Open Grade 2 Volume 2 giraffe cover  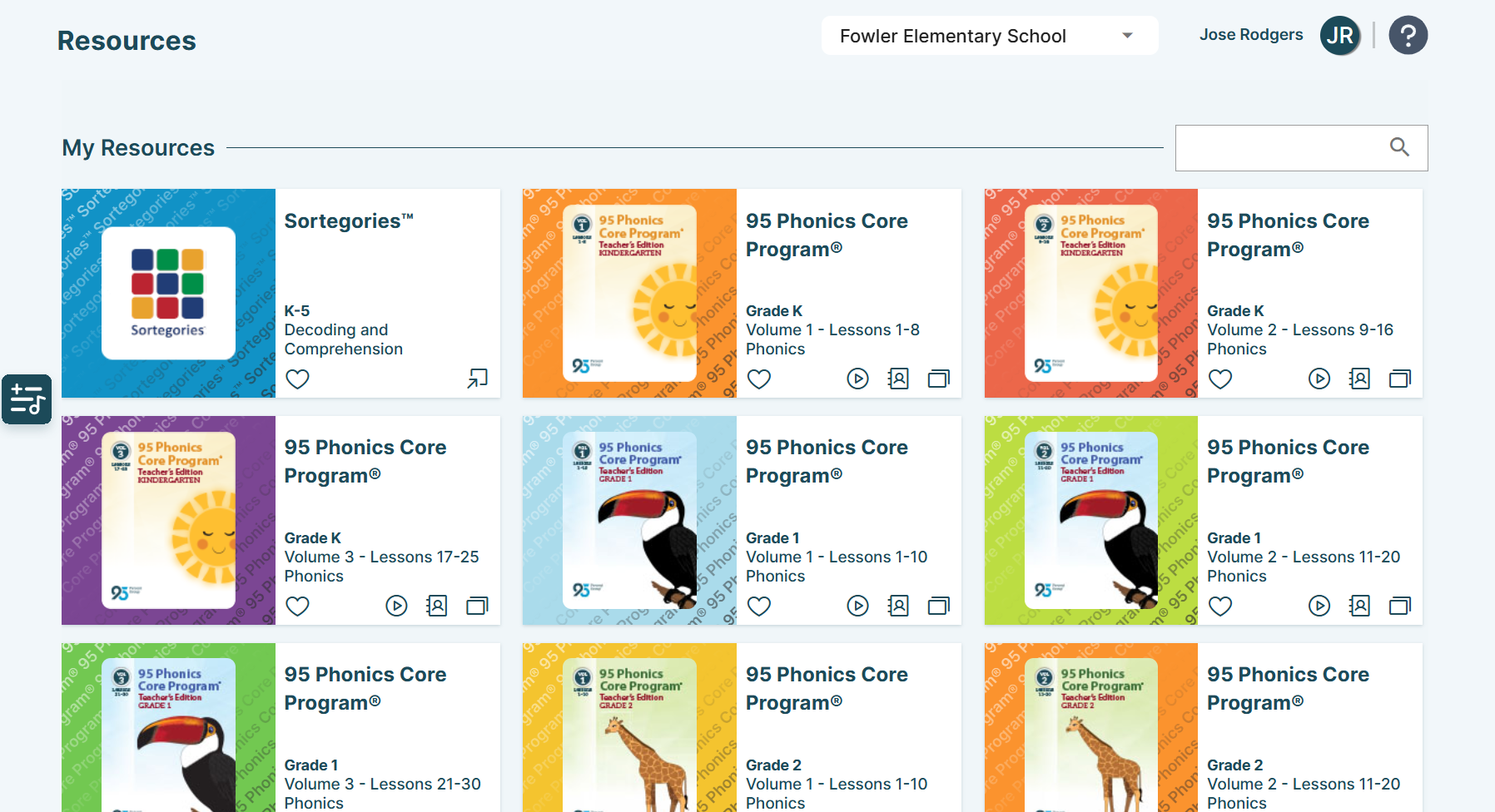[x=1091, y=727]
